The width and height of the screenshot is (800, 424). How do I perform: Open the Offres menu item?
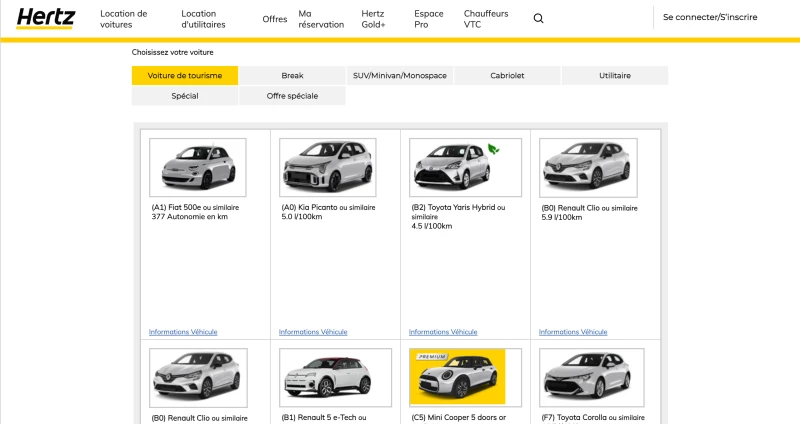274,19
